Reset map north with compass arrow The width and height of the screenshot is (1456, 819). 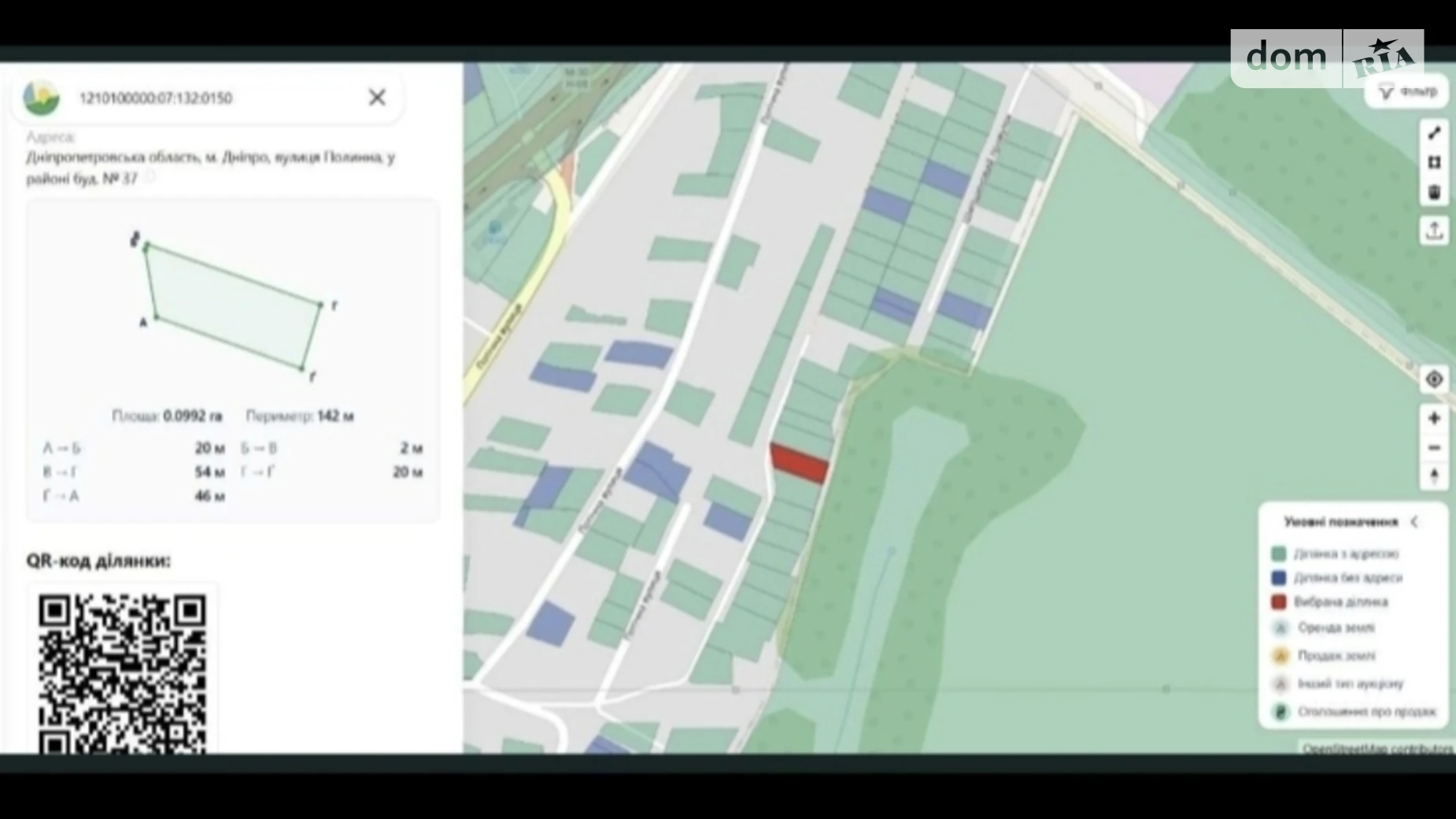tap(1434, 476)
